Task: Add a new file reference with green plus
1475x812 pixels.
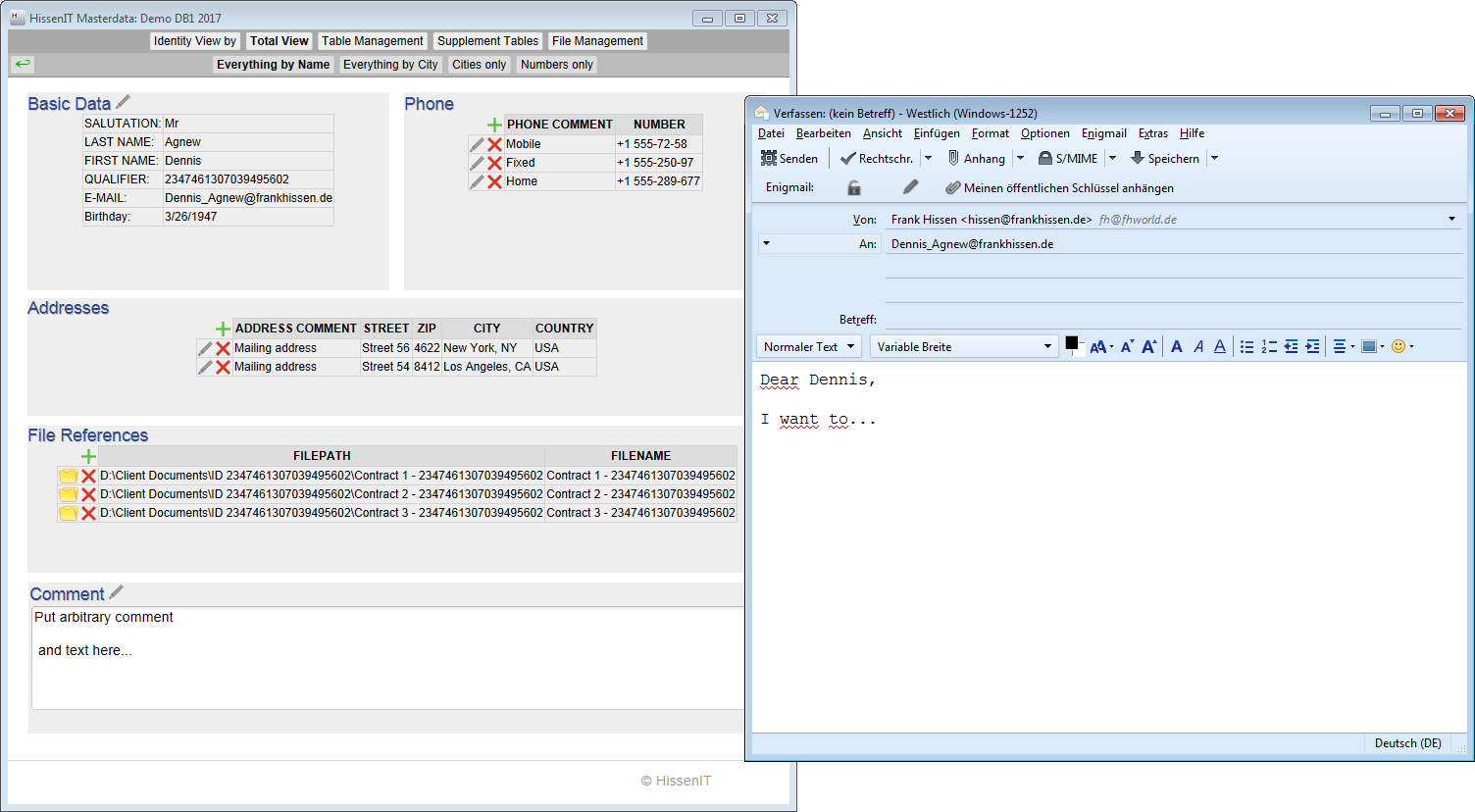Action: tap(88, 456)
